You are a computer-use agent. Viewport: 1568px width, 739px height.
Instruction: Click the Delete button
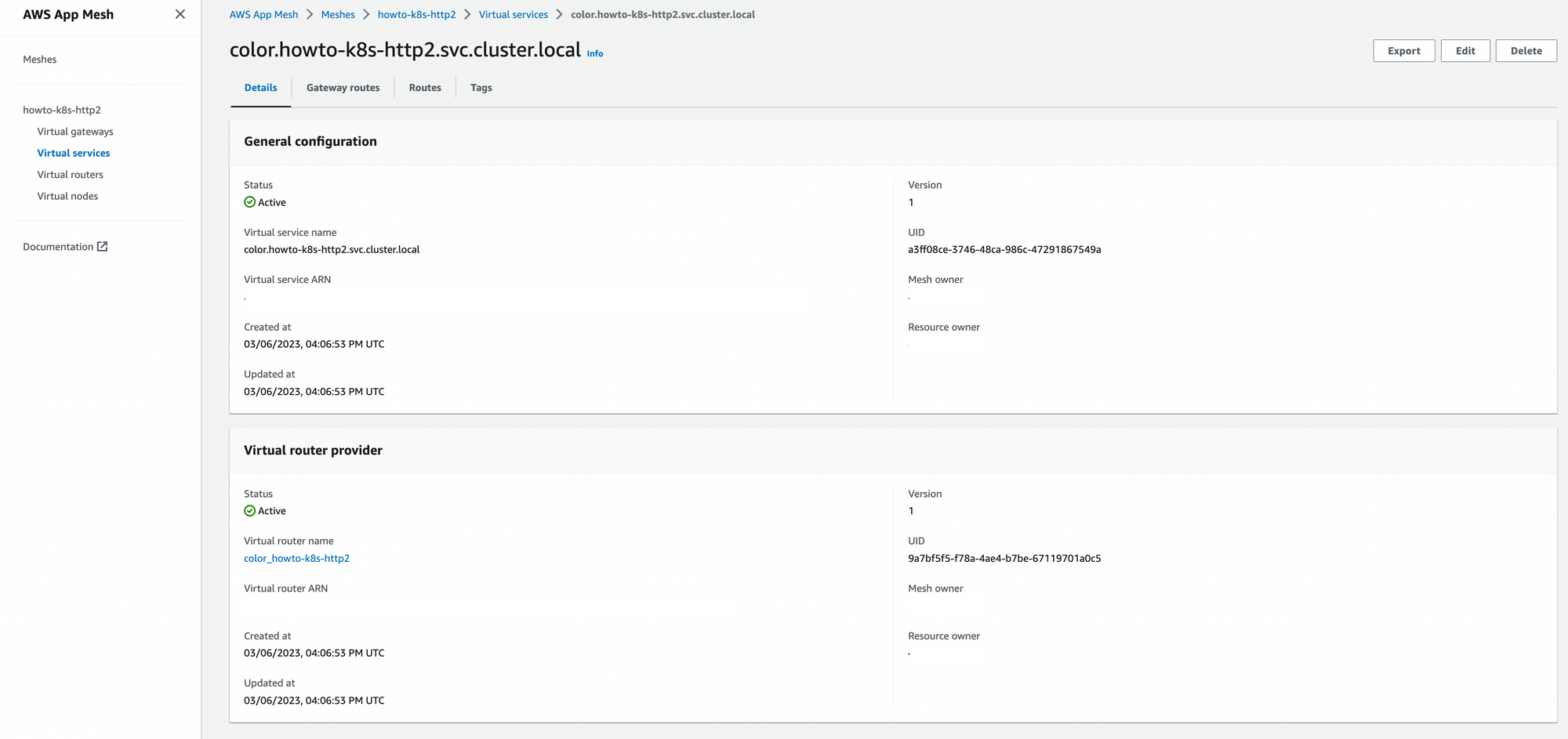tap(1526, 50)
